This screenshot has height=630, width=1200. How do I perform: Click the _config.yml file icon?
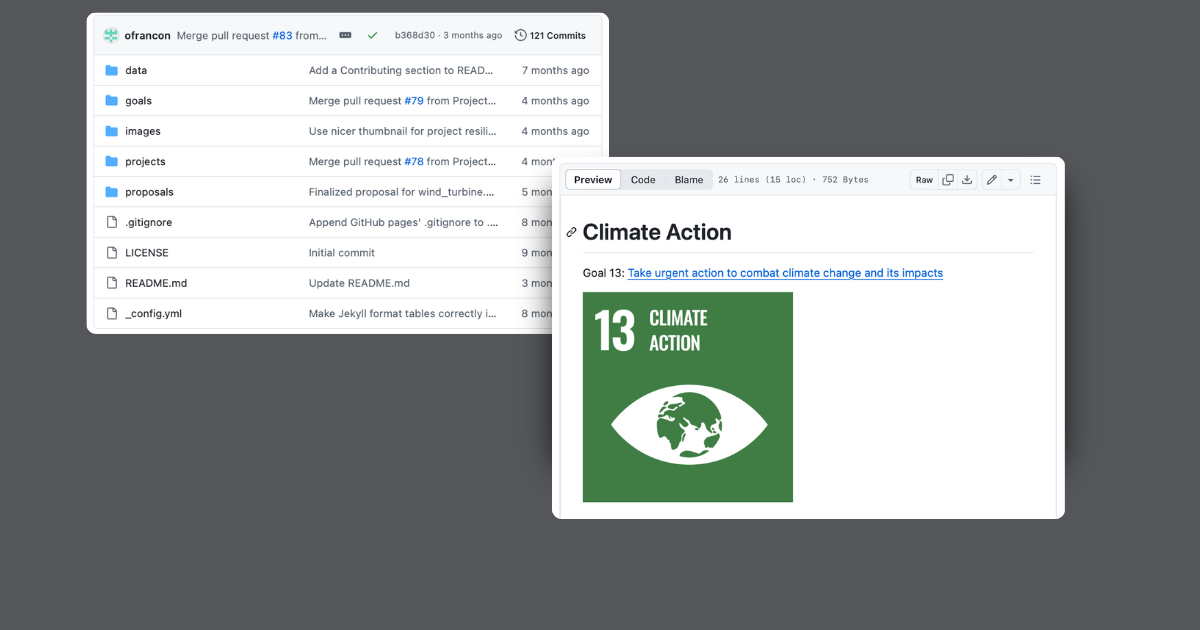point(112,313)
